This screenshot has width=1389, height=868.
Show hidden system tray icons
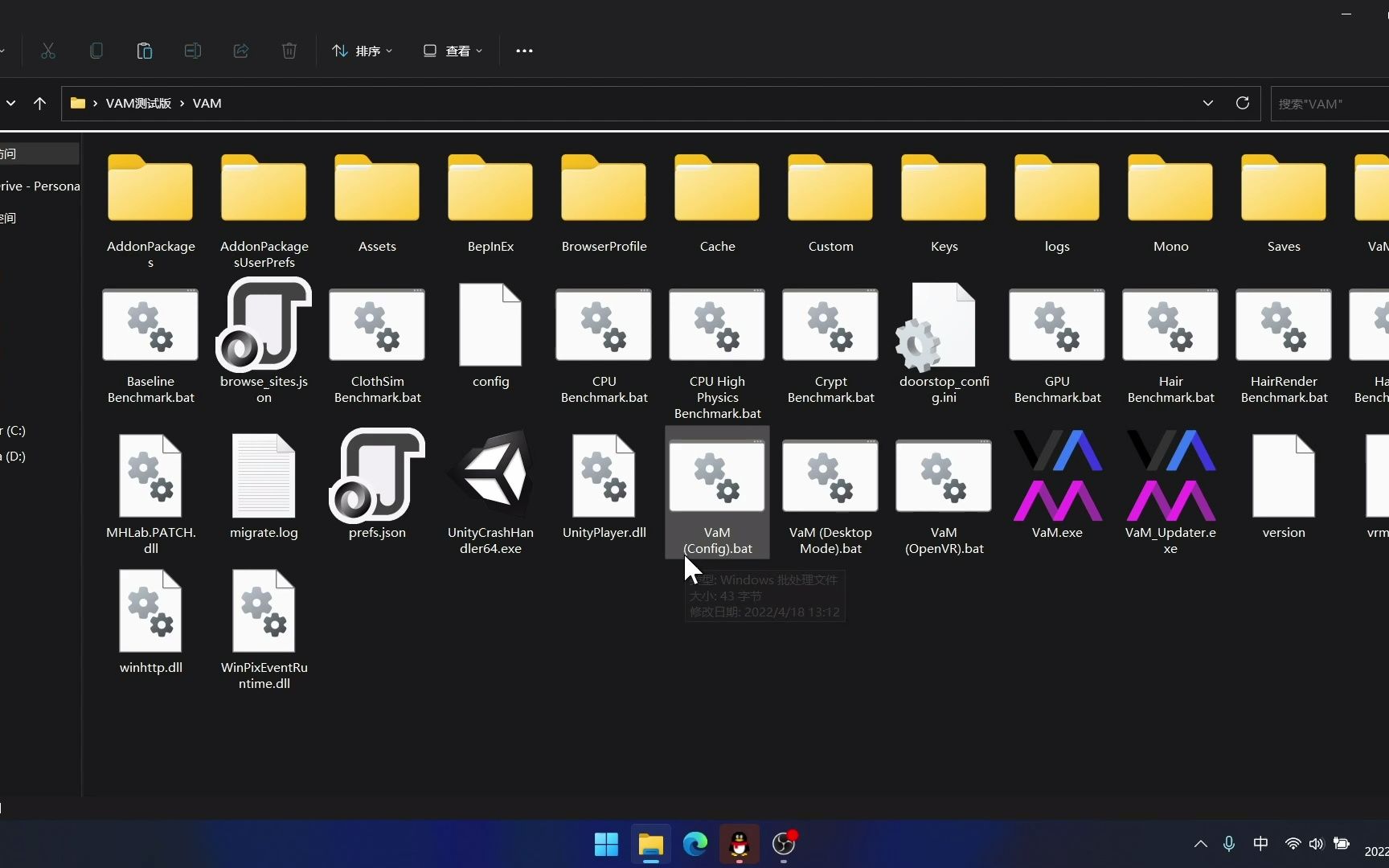(x=1200, y=844)
